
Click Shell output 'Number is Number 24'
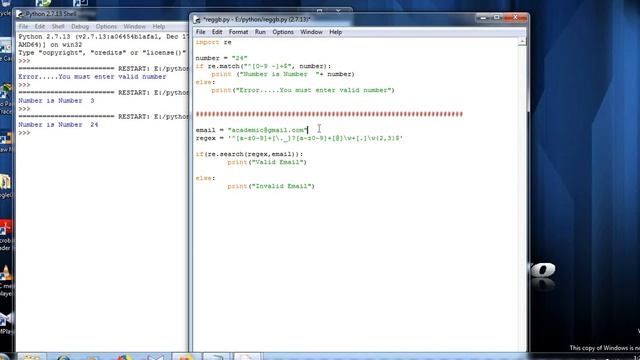(58, 125)
